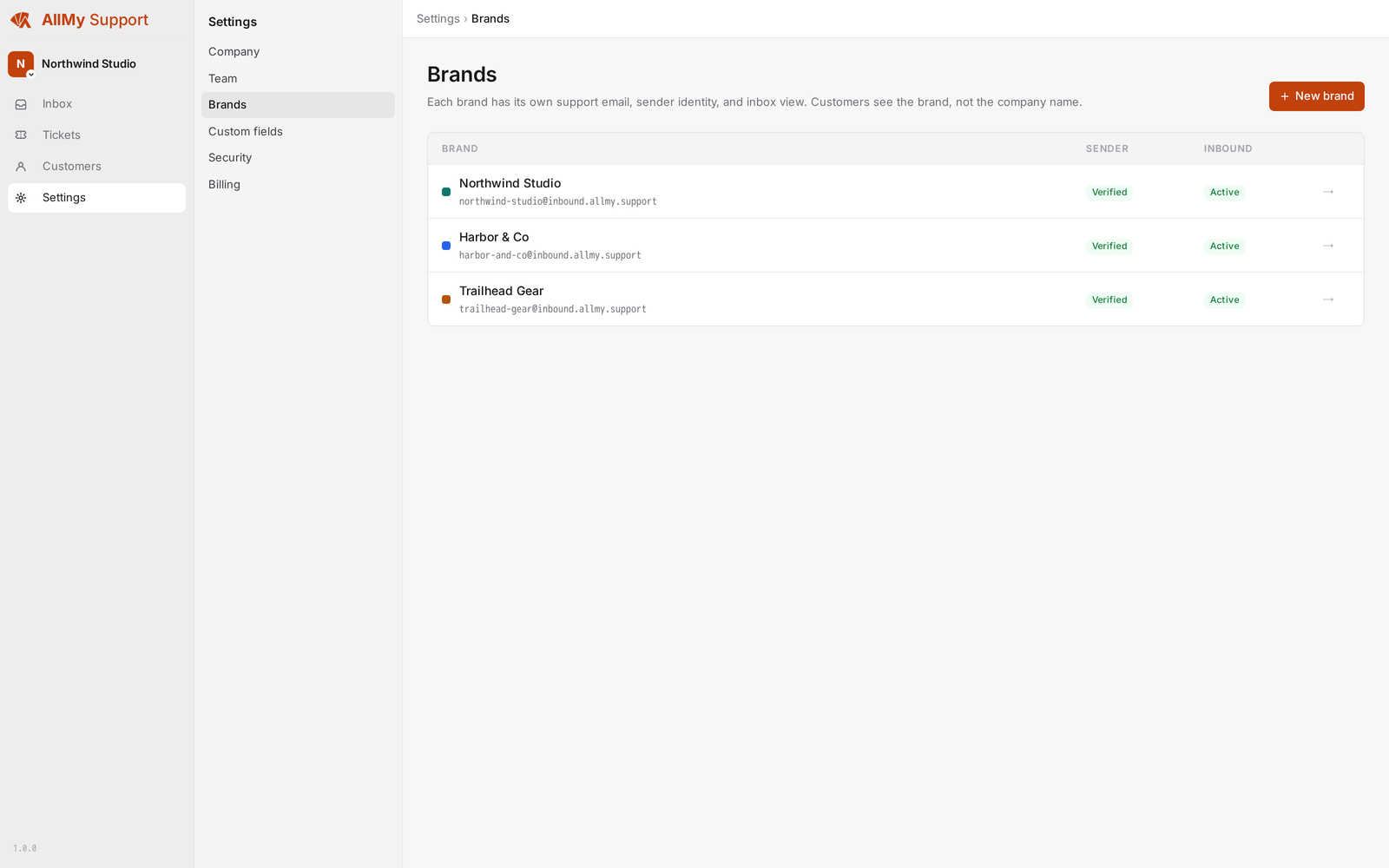This screenshot has height=868, width=1389.
Task: Open Trailhead Gear brand row arrow
Action: point(1328,299)
